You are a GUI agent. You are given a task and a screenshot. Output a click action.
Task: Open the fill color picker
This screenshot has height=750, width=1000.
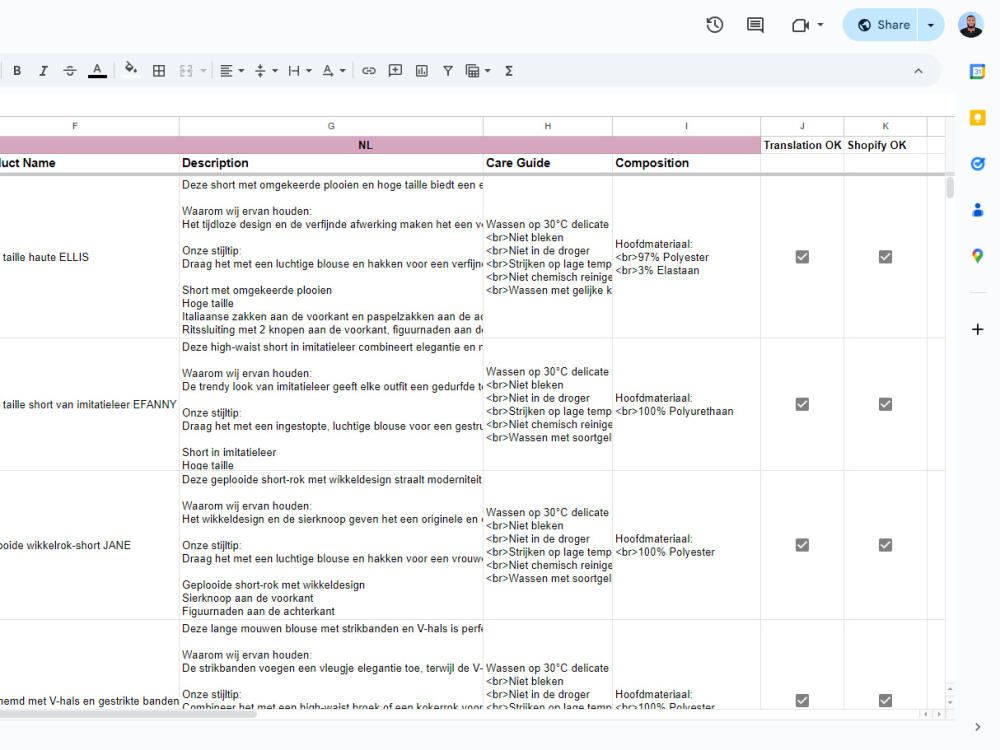click(131, 70)
